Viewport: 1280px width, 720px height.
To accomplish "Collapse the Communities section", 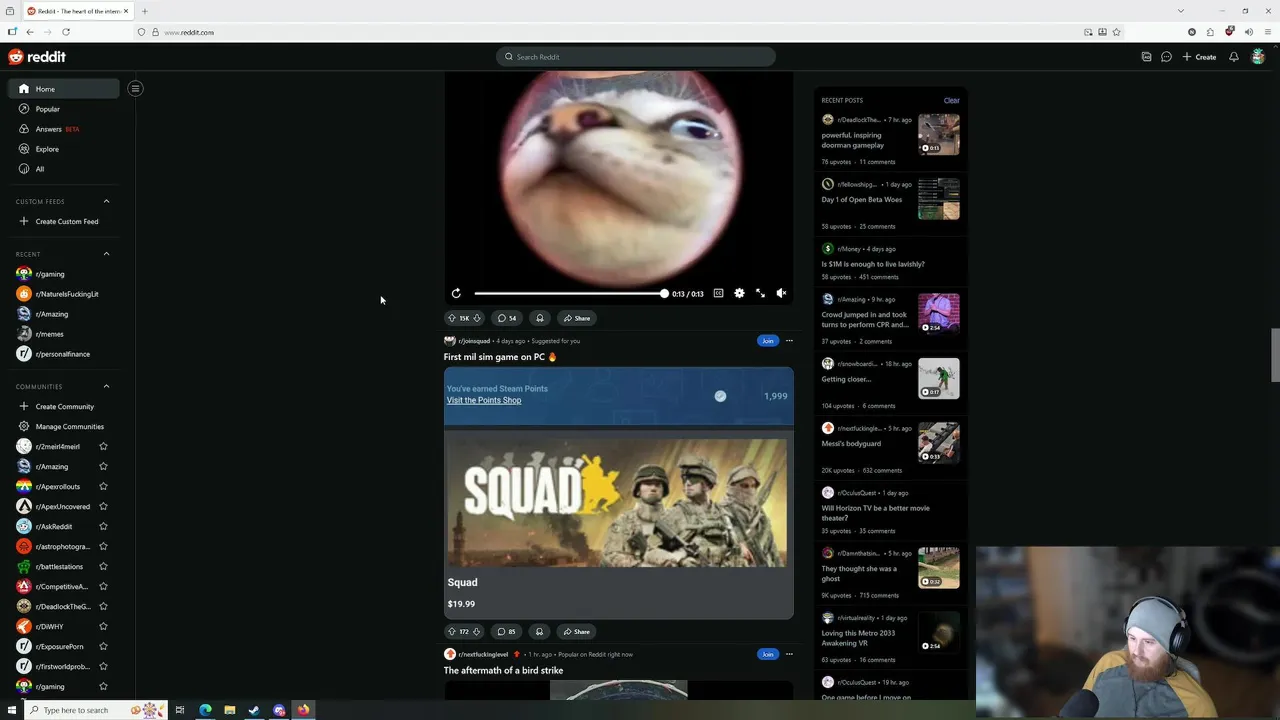I will click(x=106, y=386).
